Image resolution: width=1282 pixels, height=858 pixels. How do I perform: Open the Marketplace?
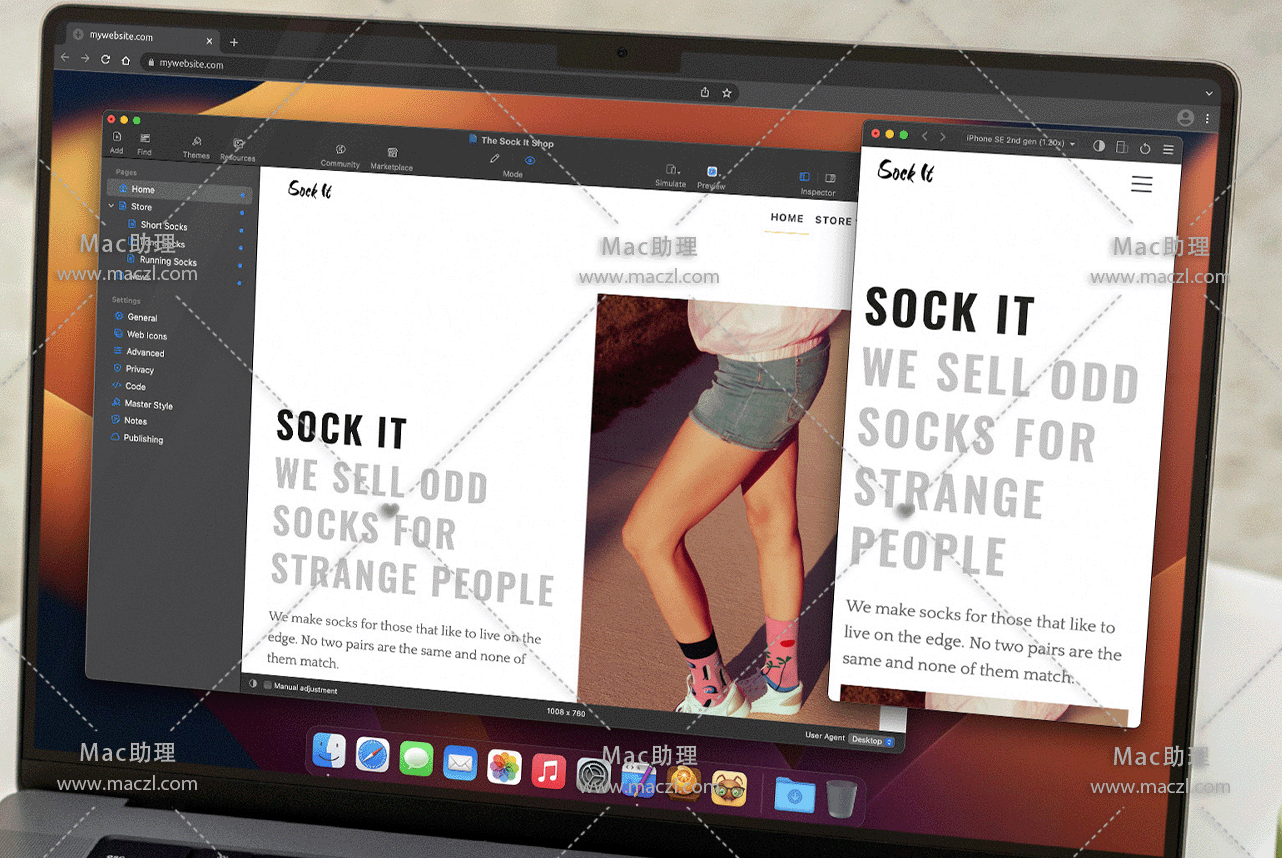tap(392, 154)
